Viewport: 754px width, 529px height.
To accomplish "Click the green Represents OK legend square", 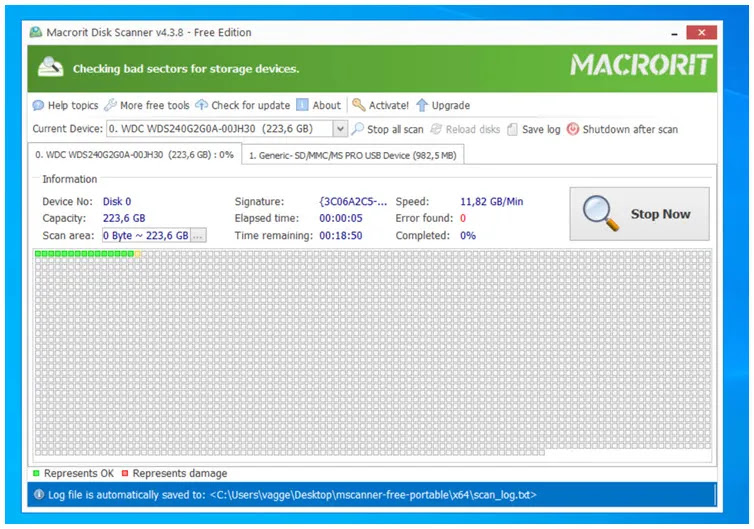I will pyautogui.click(x=36, y=473).
